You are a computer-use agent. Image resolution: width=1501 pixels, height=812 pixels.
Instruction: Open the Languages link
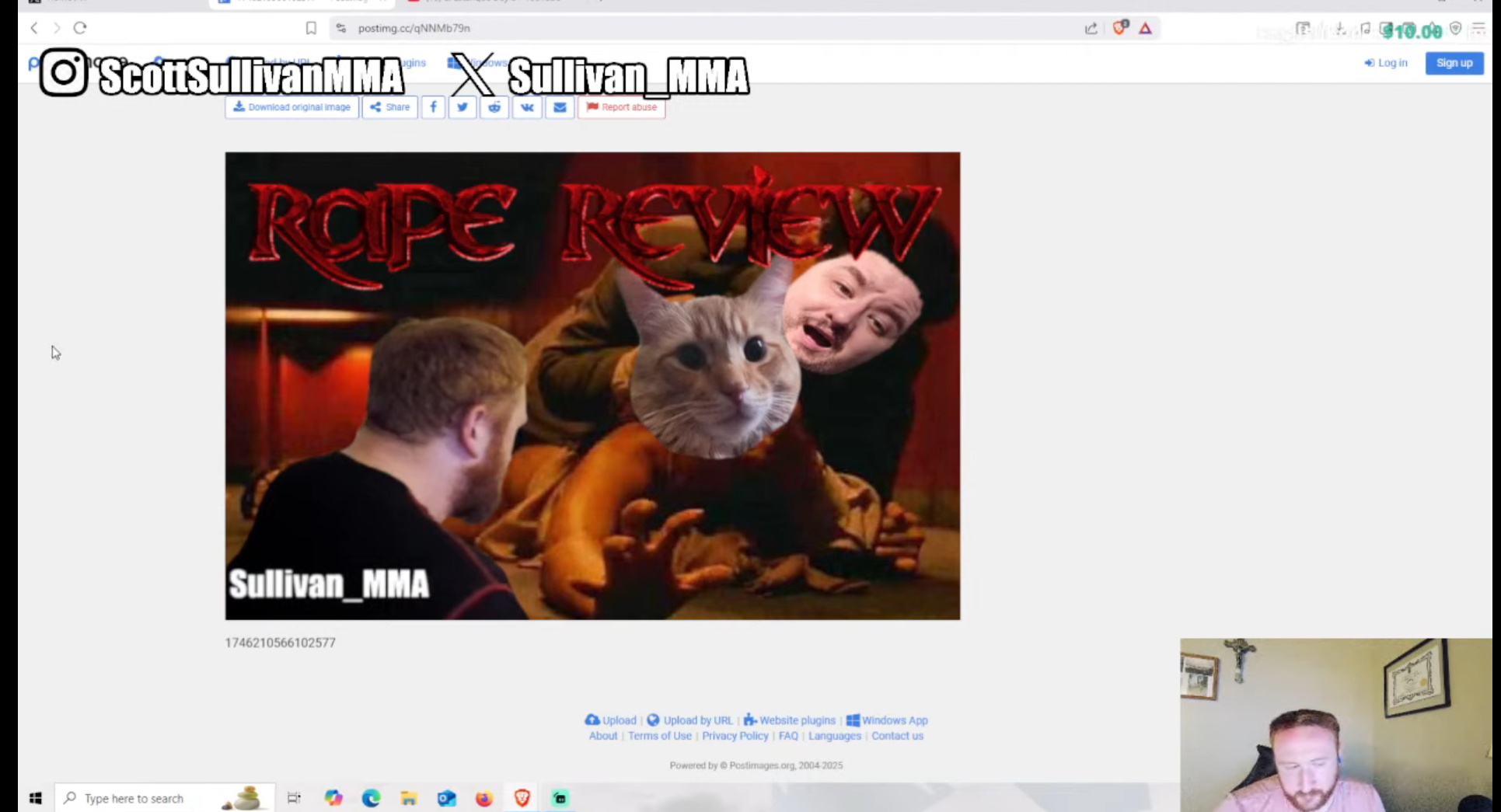[835, 736]
